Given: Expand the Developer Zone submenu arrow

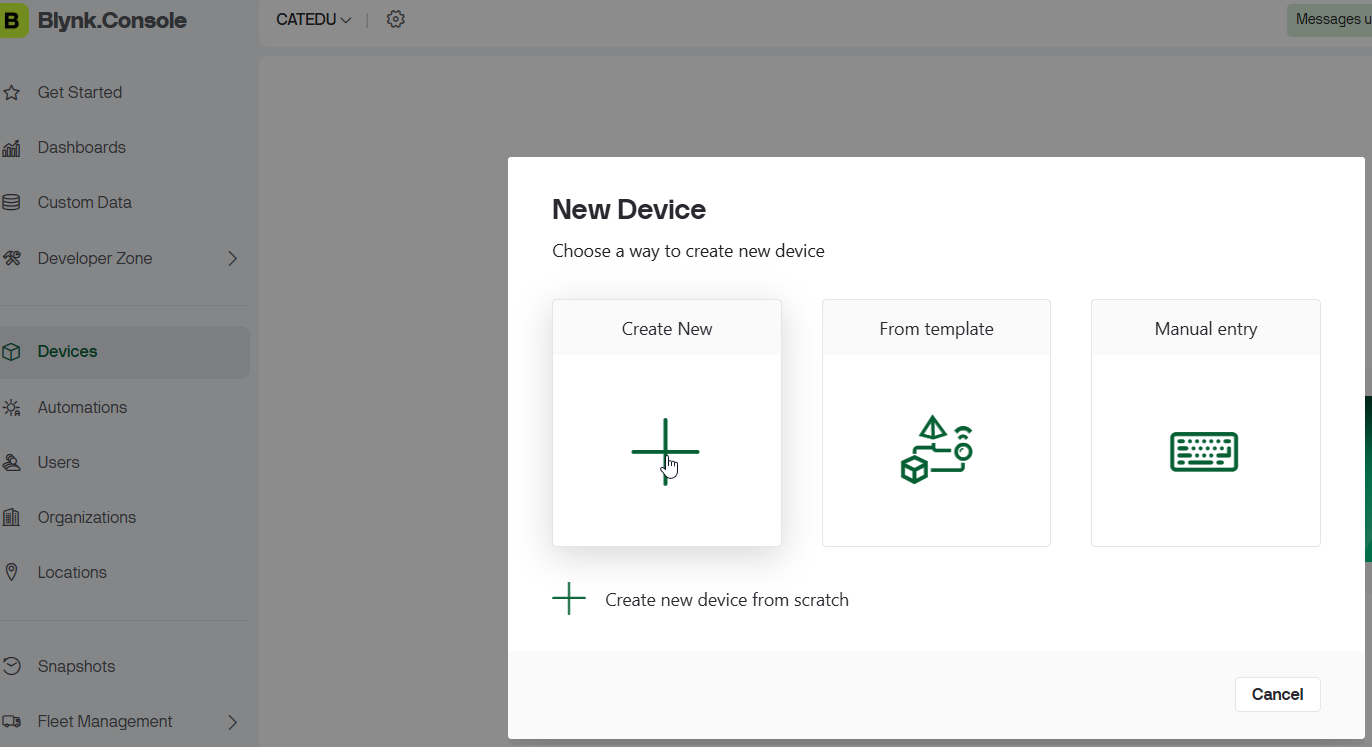Looking at the screenshot, I should 232,259.
